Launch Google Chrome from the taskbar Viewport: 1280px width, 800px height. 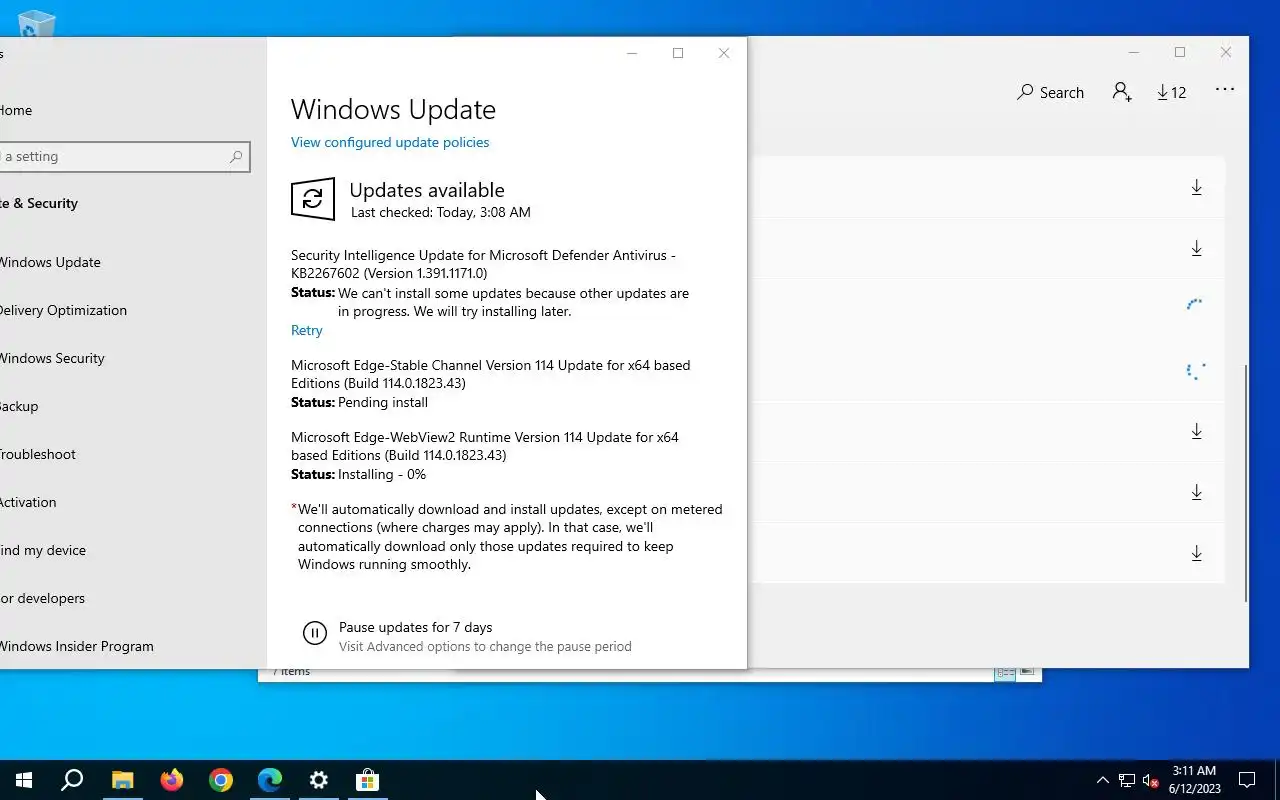[x=221, y=780]
